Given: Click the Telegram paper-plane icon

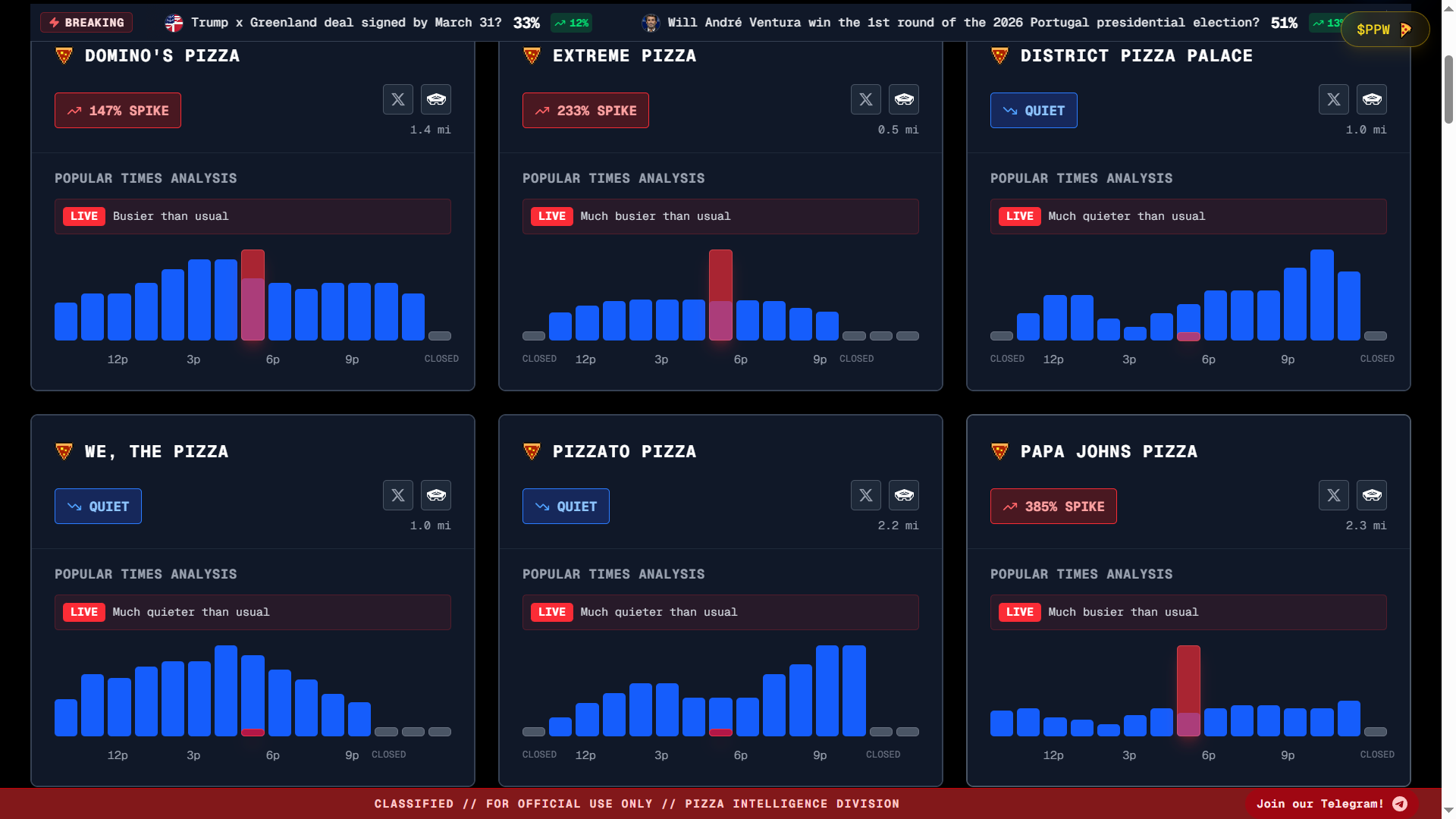Looking at the screenshot, I should click(1400, 804).
